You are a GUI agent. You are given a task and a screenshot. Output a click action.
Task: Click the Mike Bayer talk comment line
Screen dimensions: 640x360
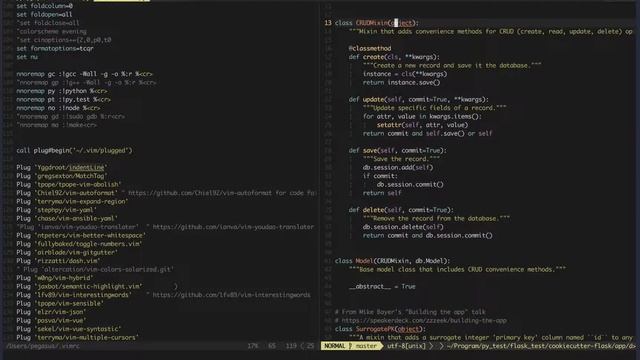coord(410,312)
